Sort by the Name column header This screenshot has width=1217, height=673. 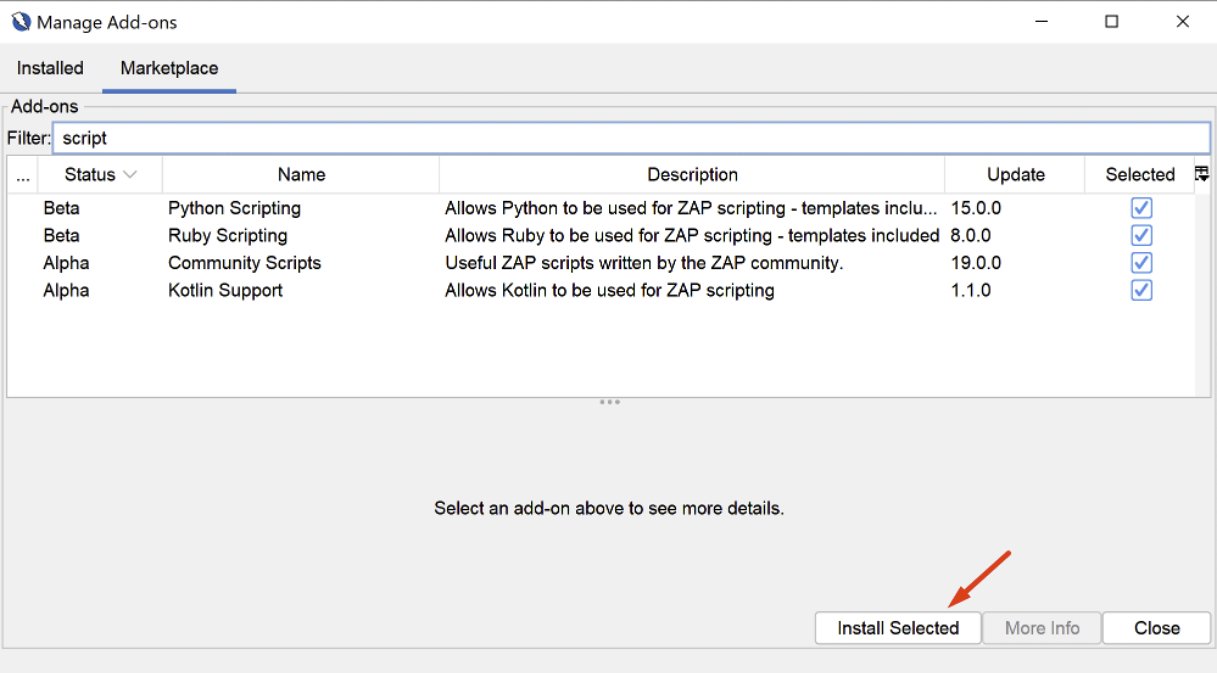click(x=300, y=173)
